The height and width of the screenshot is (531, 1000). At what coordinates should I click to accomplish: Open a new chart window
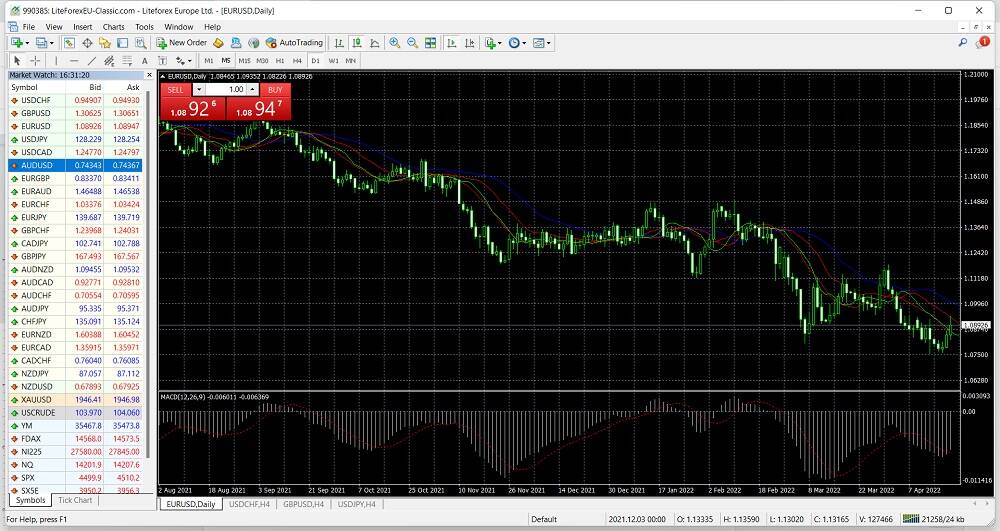pyautogui.click(x=16, y=43)
